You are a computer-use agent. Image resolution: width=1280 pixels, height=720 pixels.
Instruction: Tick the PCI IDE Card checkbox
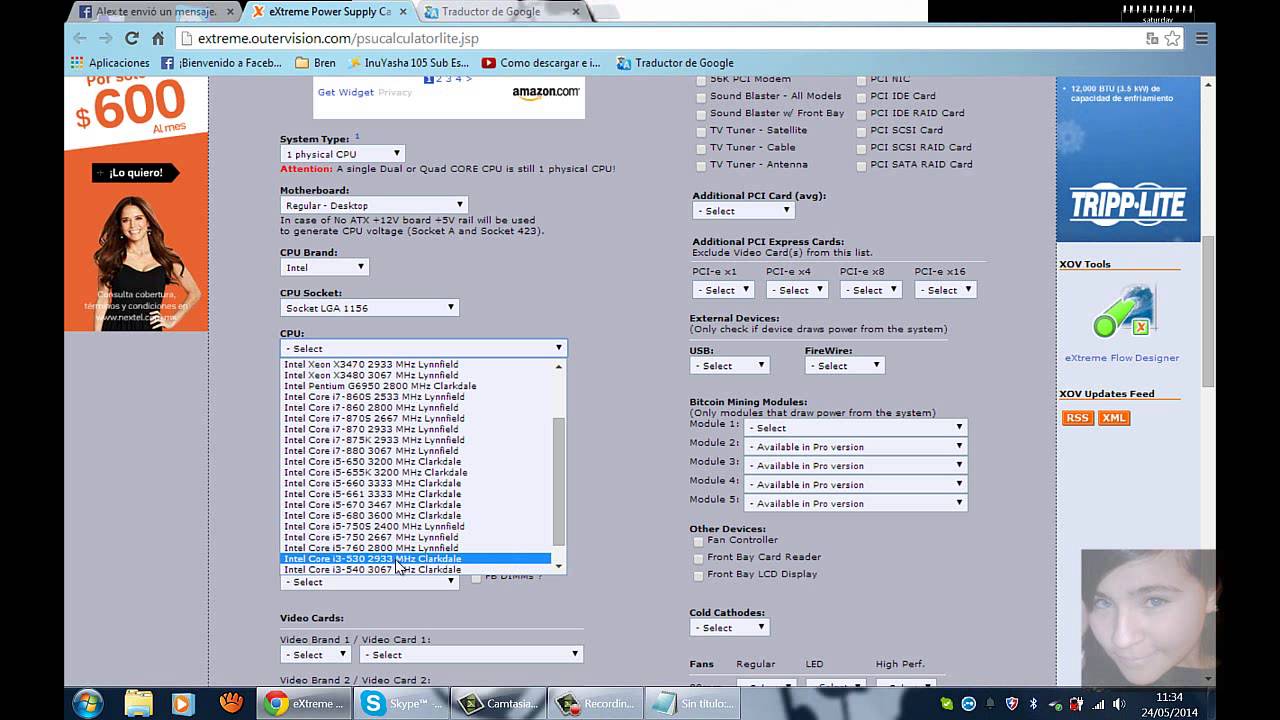pyautogui.click(x=861, y=97)
